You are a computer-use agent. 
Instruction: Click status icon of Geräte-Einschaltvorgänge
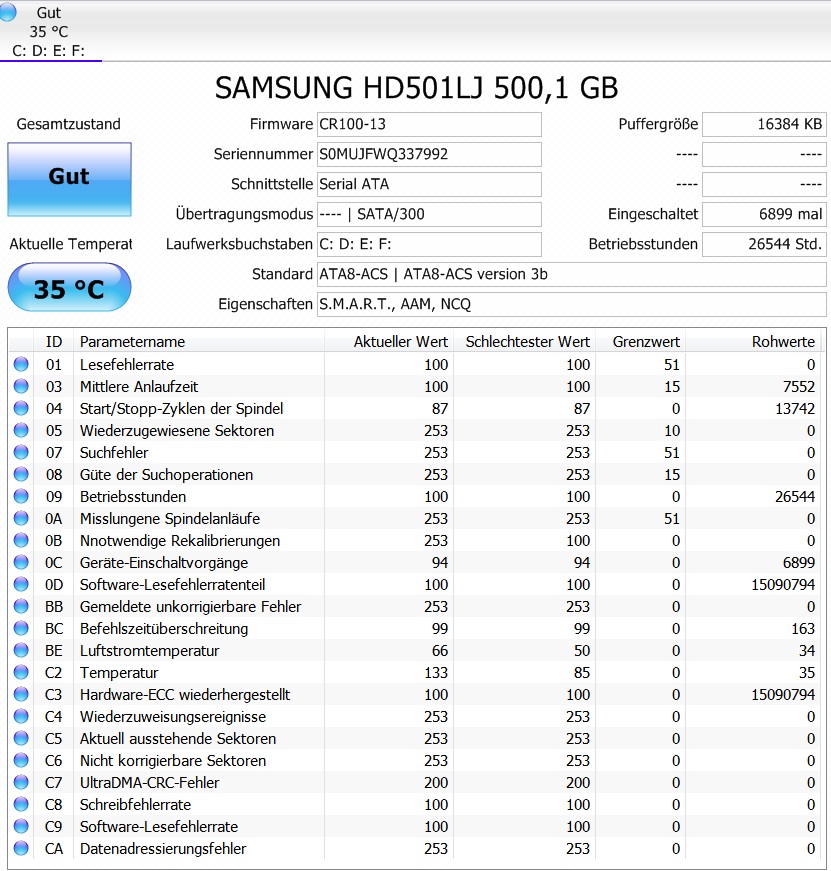[21, 562]
